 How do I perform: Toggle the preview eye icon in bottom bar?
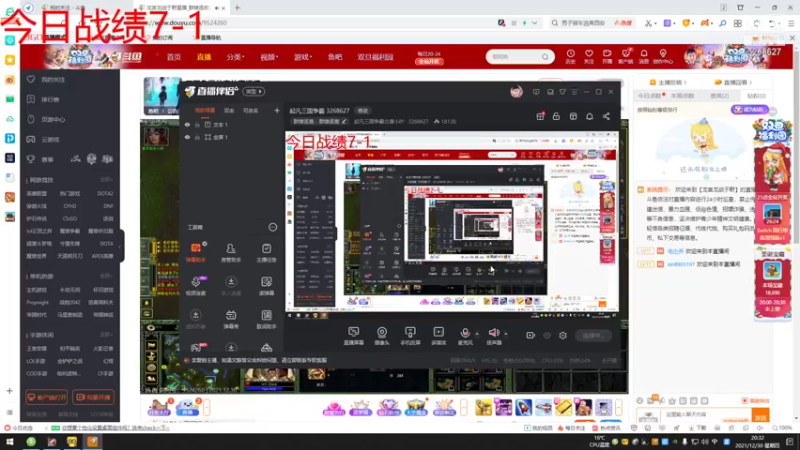547,335
